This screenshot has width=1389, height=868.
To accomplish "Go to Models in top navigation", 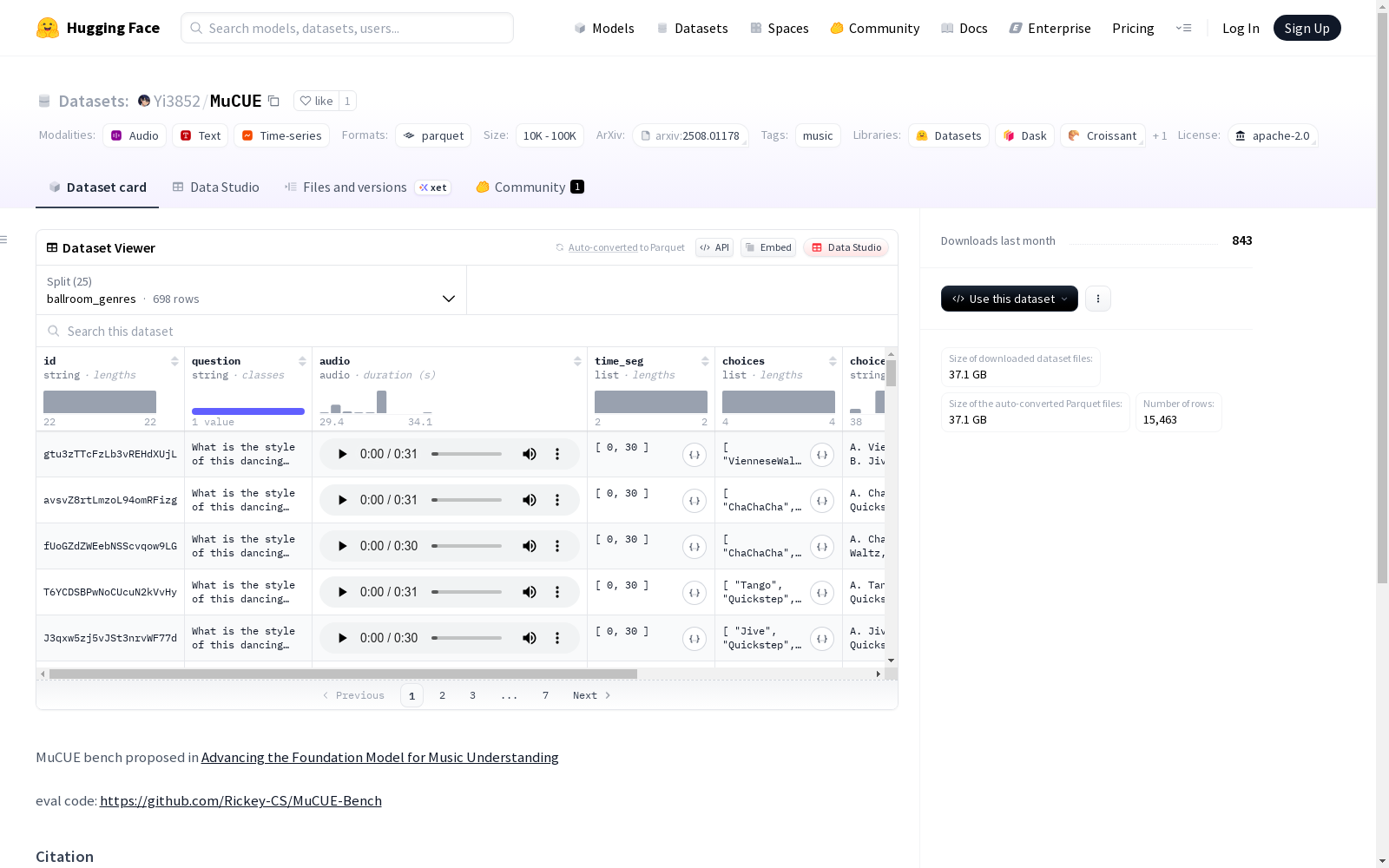I will (604, 28).
